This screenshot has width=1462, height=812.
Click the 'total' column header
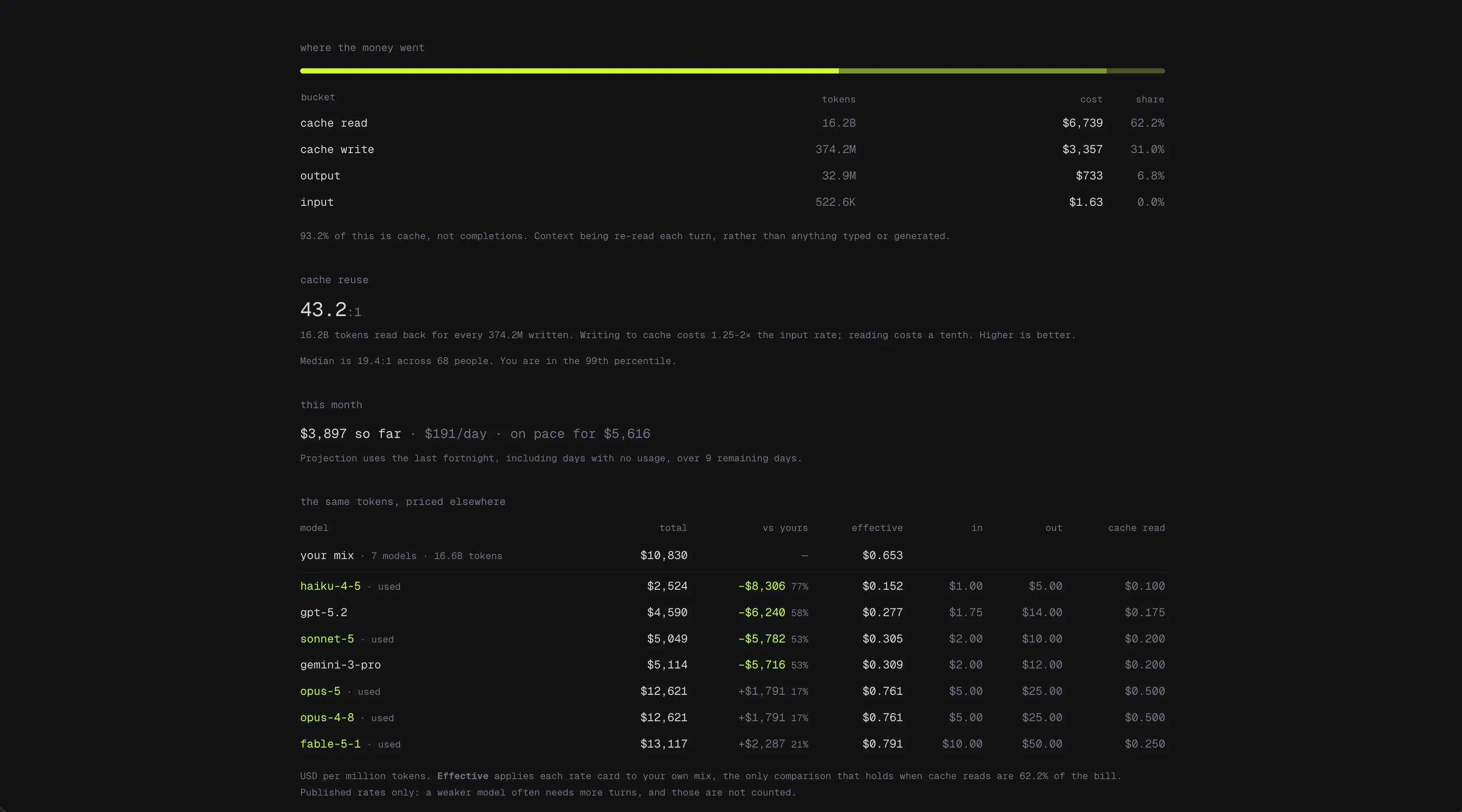pyautogui.click(x=673, y=528)
